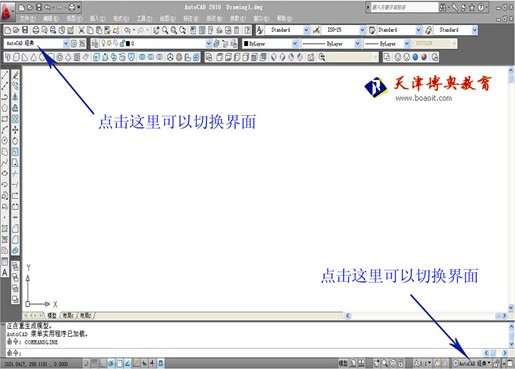The height and width of the screenshot is (369, 515).
Task: Select the Line tool in the draw toolbar
Action: pyautogui.click(x=5, y=75)
